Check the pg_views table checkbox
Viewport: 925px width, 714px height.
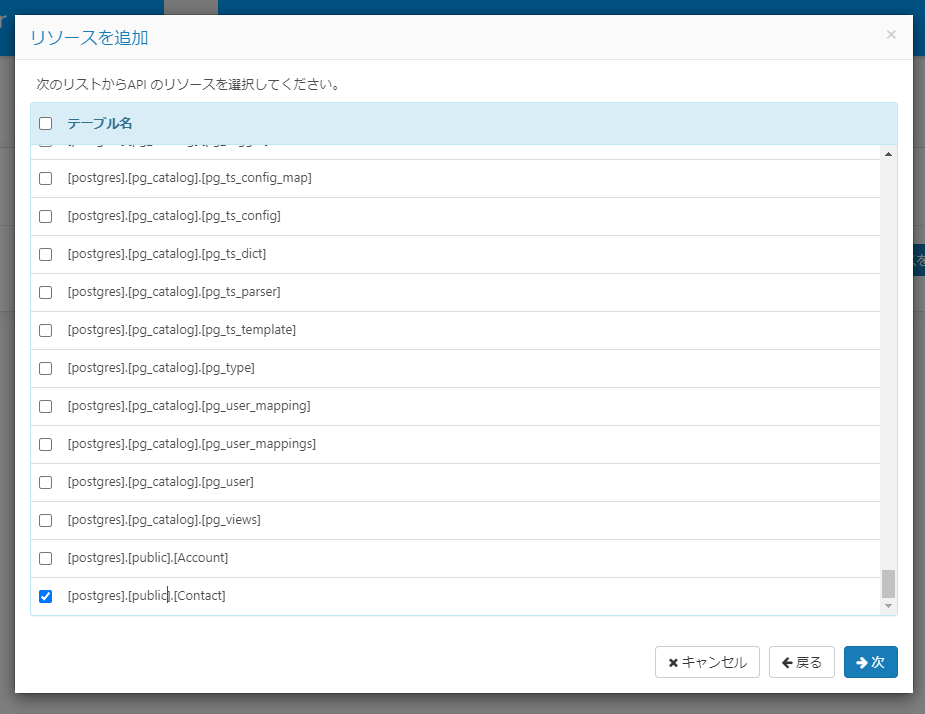pos(45,521)
